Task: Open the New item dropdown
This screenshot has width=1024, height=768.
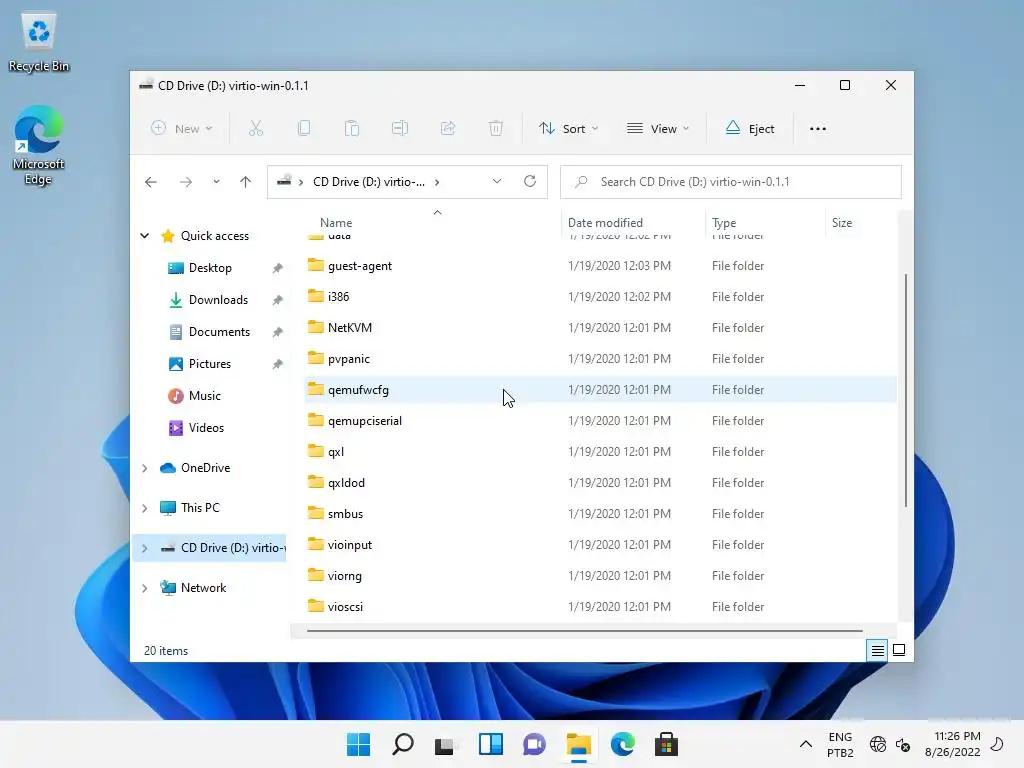Action: [182, 129]
